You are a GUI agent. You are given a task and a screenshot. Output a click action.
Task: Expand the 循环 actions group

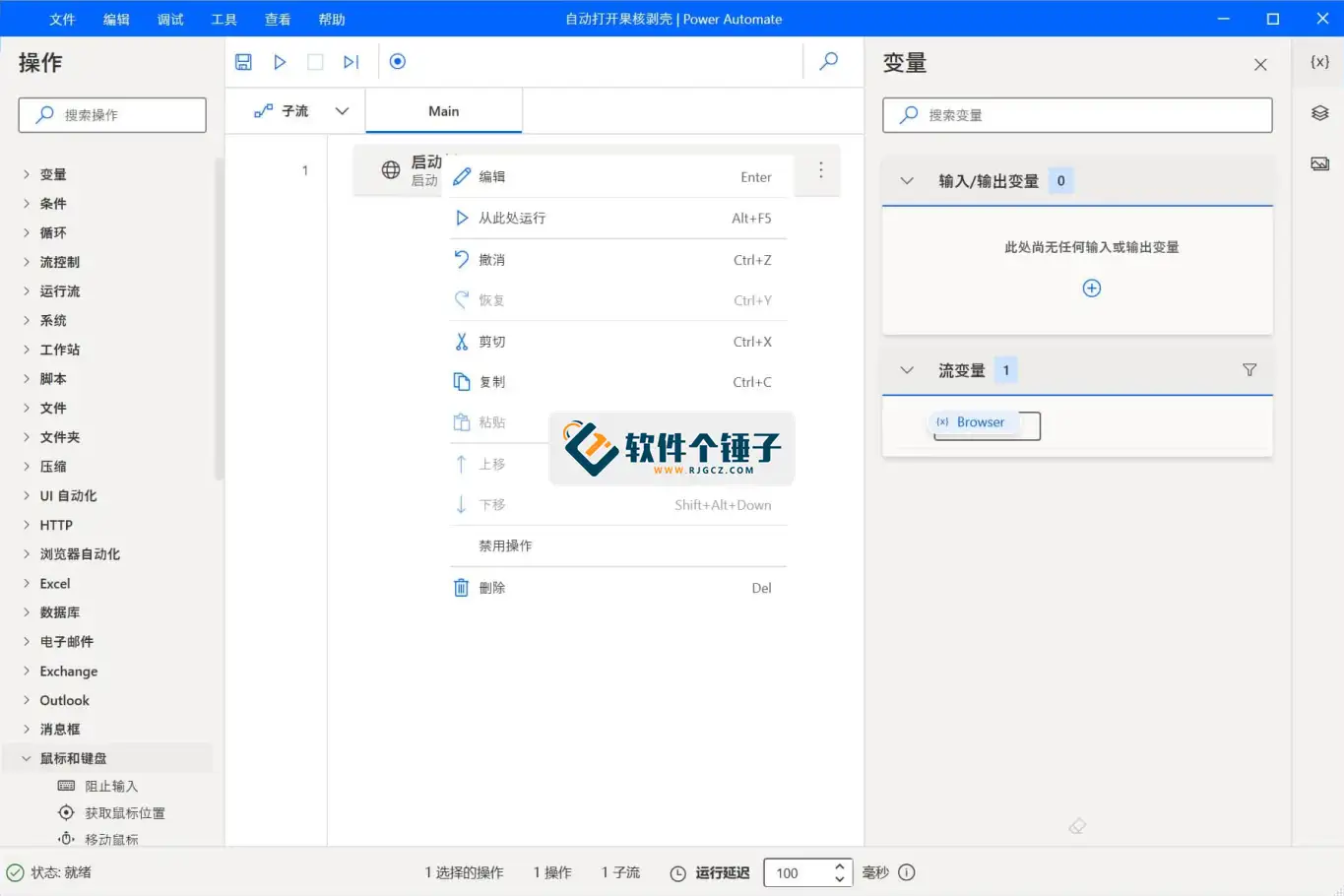(27, 233)
